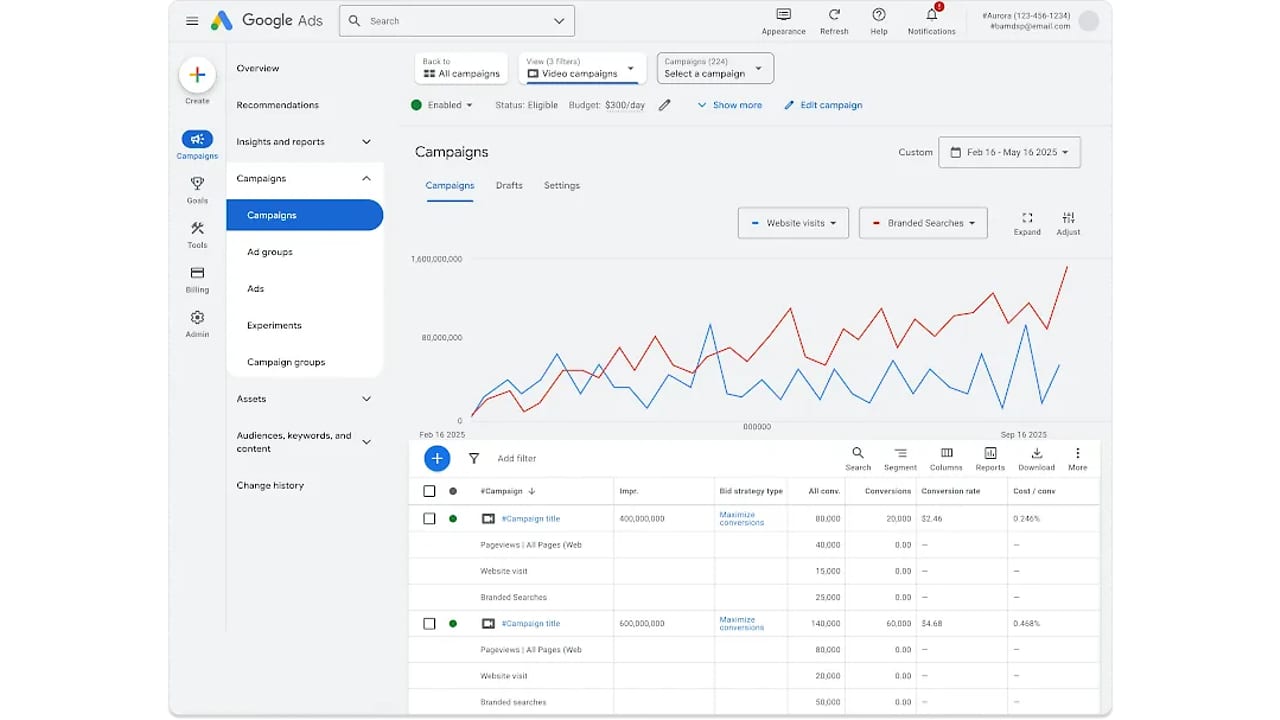The image size is (1280, 720).
Task: Click the filter funnel icon
Action: coord(474,458)
